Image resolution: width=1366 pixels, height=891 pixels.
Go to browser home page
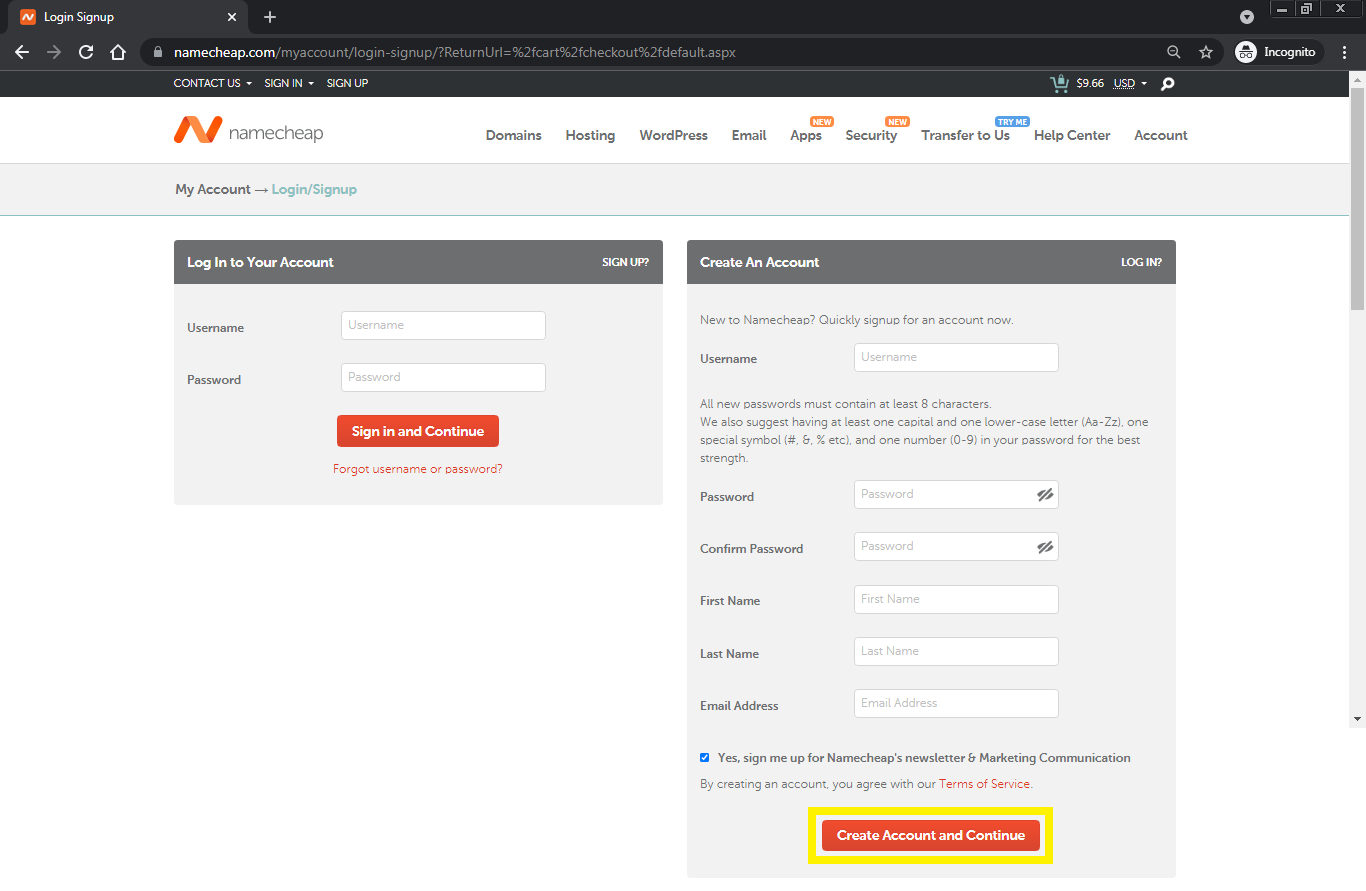(x=118, y=52)
